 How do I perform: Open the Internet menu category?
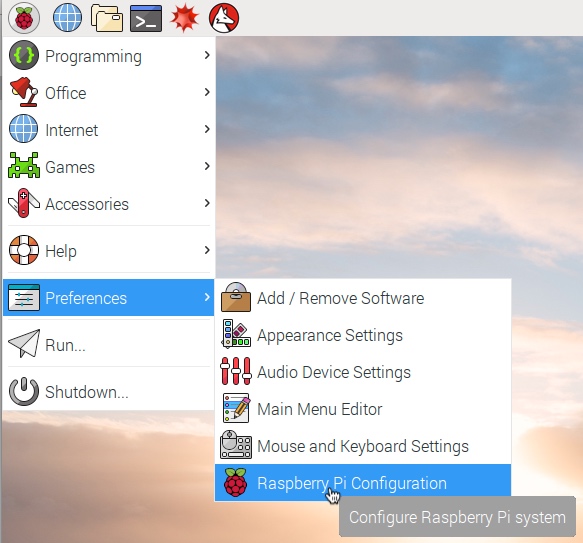click(x=109, y=129)
